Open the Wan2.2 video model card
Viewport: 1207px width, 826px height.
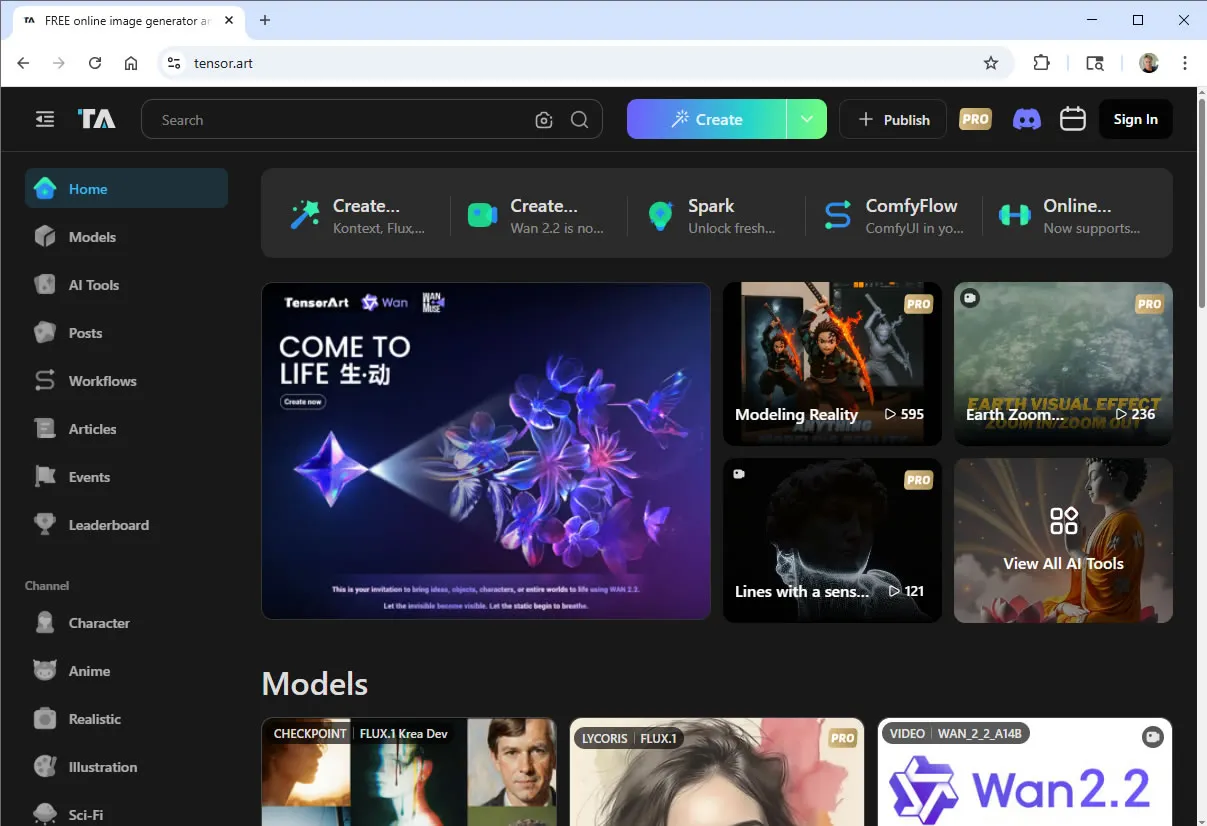(x=1025, y=772)
